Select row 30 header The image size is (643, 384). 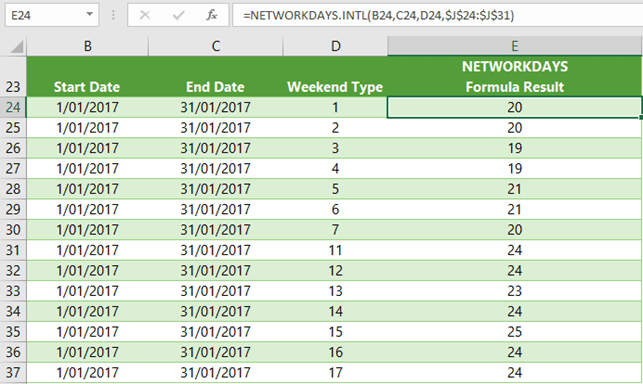tap(13, 229)
